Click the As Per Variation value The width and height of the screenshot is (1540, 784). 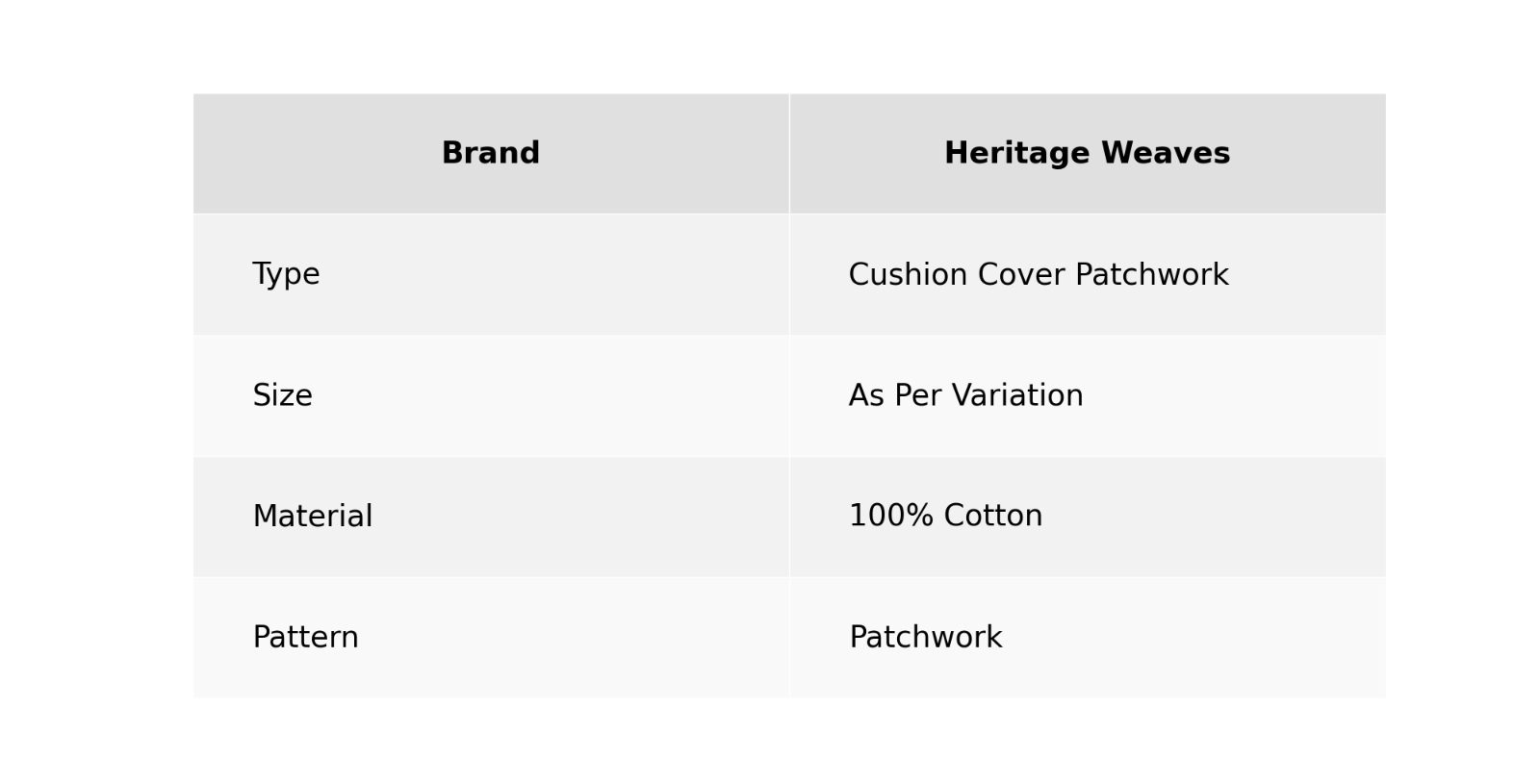point(965,395)
